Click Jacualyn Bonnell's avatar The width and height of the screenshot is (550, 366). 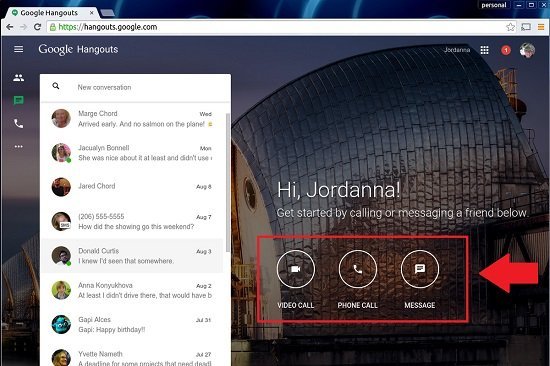[61, 153]
